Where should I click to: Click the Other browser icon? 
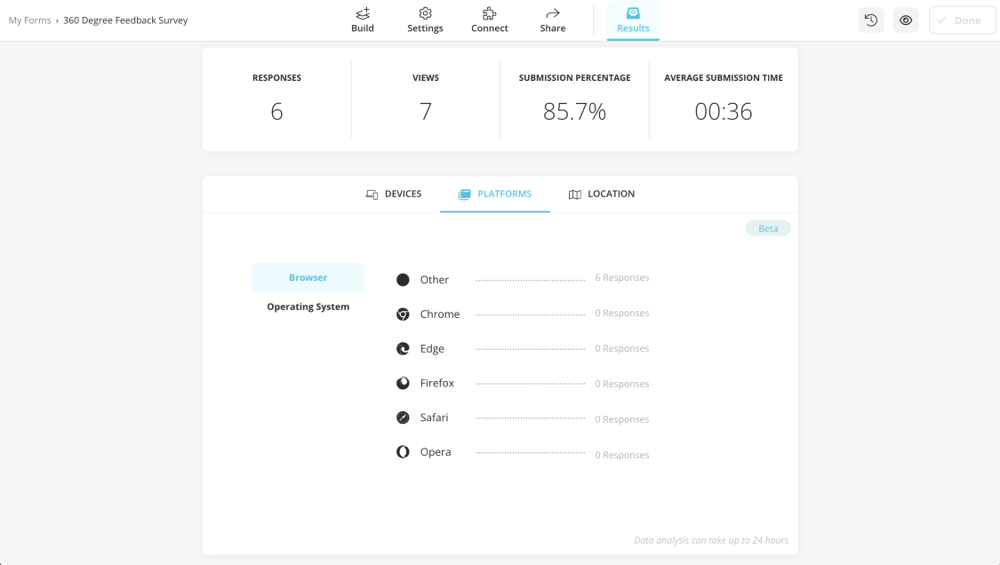click(x=403, y=280)
